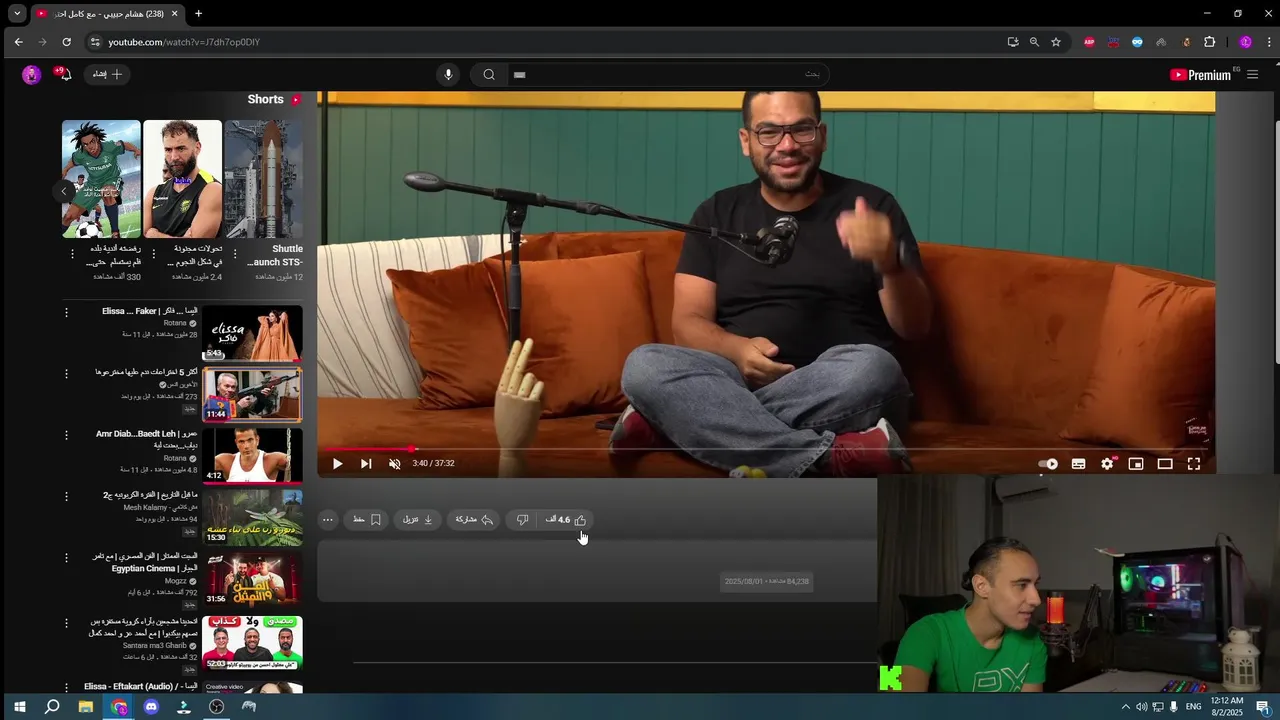This screenshot has height=720, width=1280.
Task: Close the YouTube browser tab
Action: coord(175,14)
